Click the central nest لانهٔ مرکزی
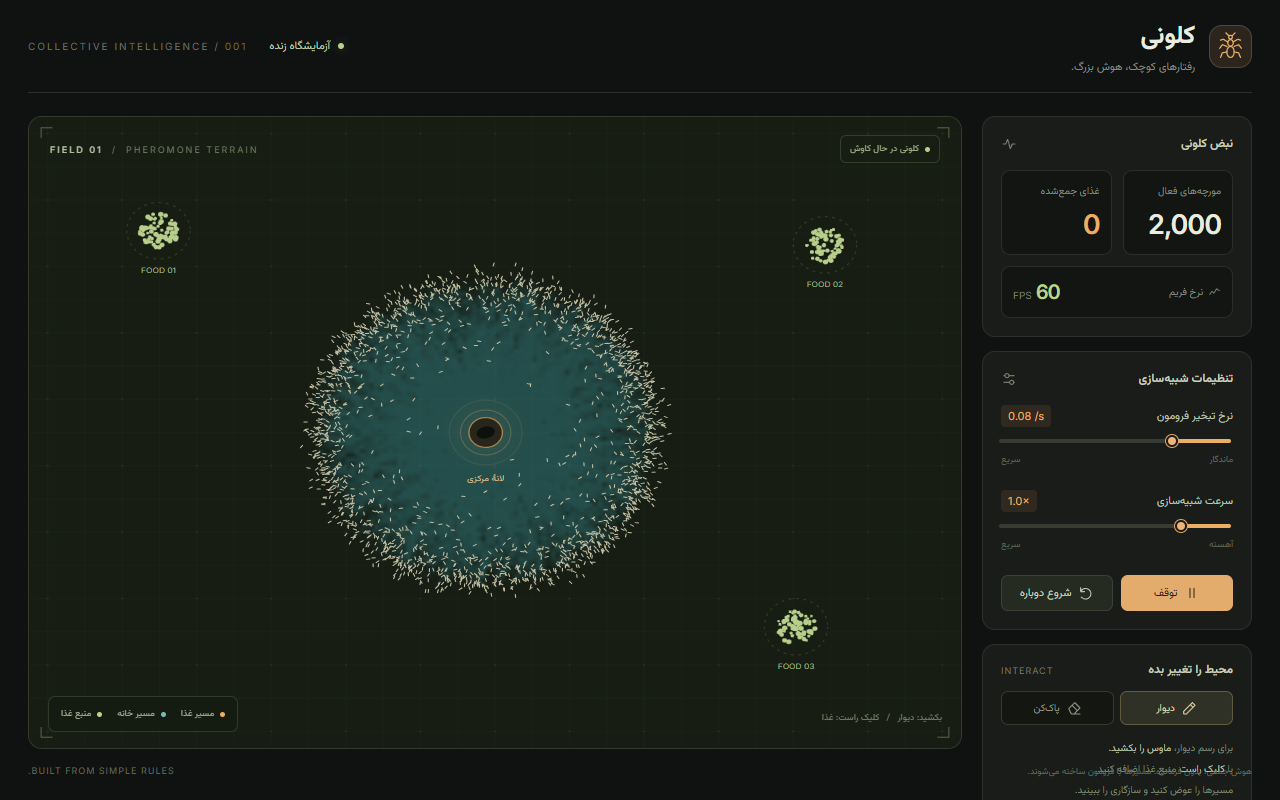1280x800 pixels. [x=485, y=433]
